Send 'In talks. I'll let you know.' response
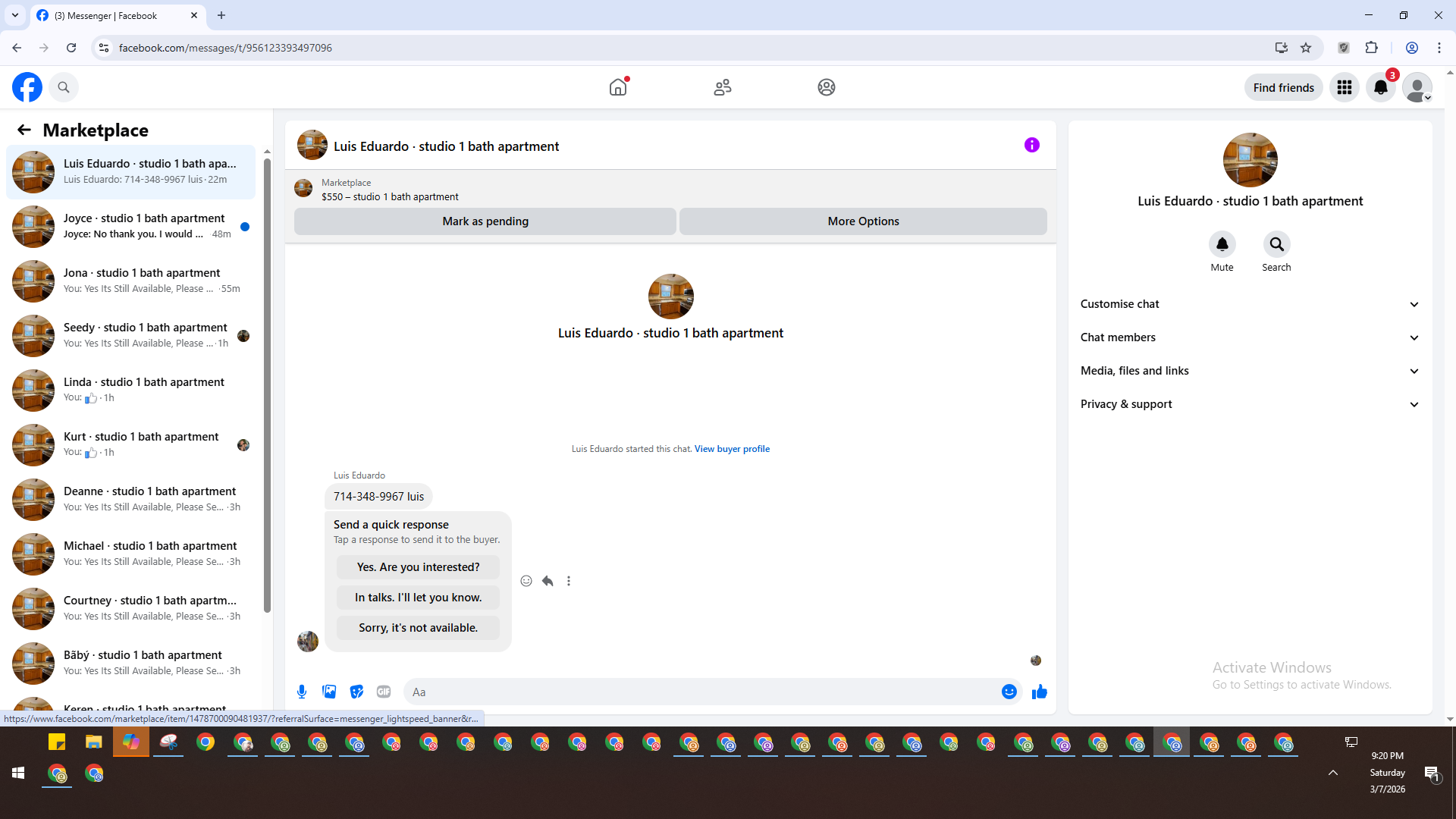The height and width of the screenshot is (819, 1456). pos(419,598)
